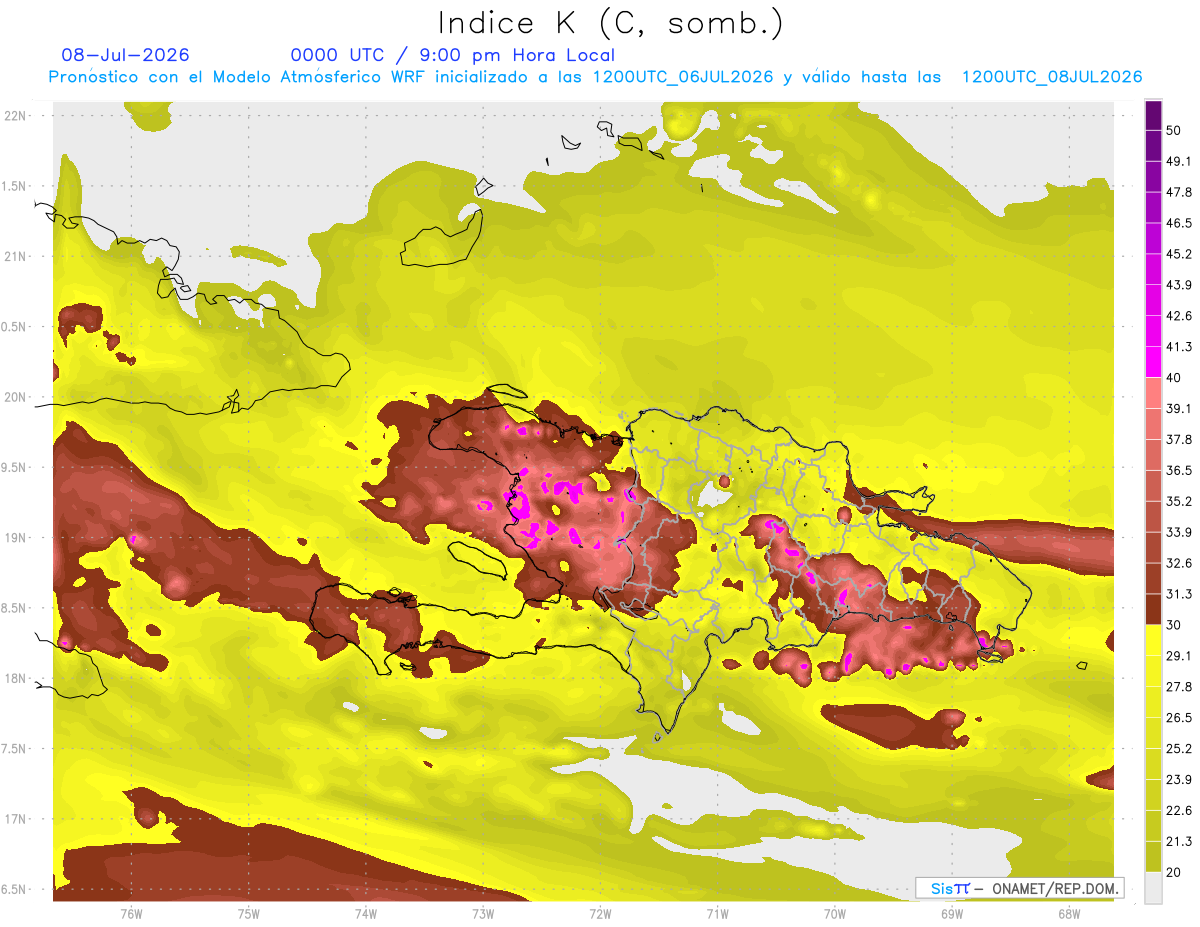Click the colorbar value "33.9"
The height and width of the screenshot is (927, 1200).
[x=1179, y=532]
